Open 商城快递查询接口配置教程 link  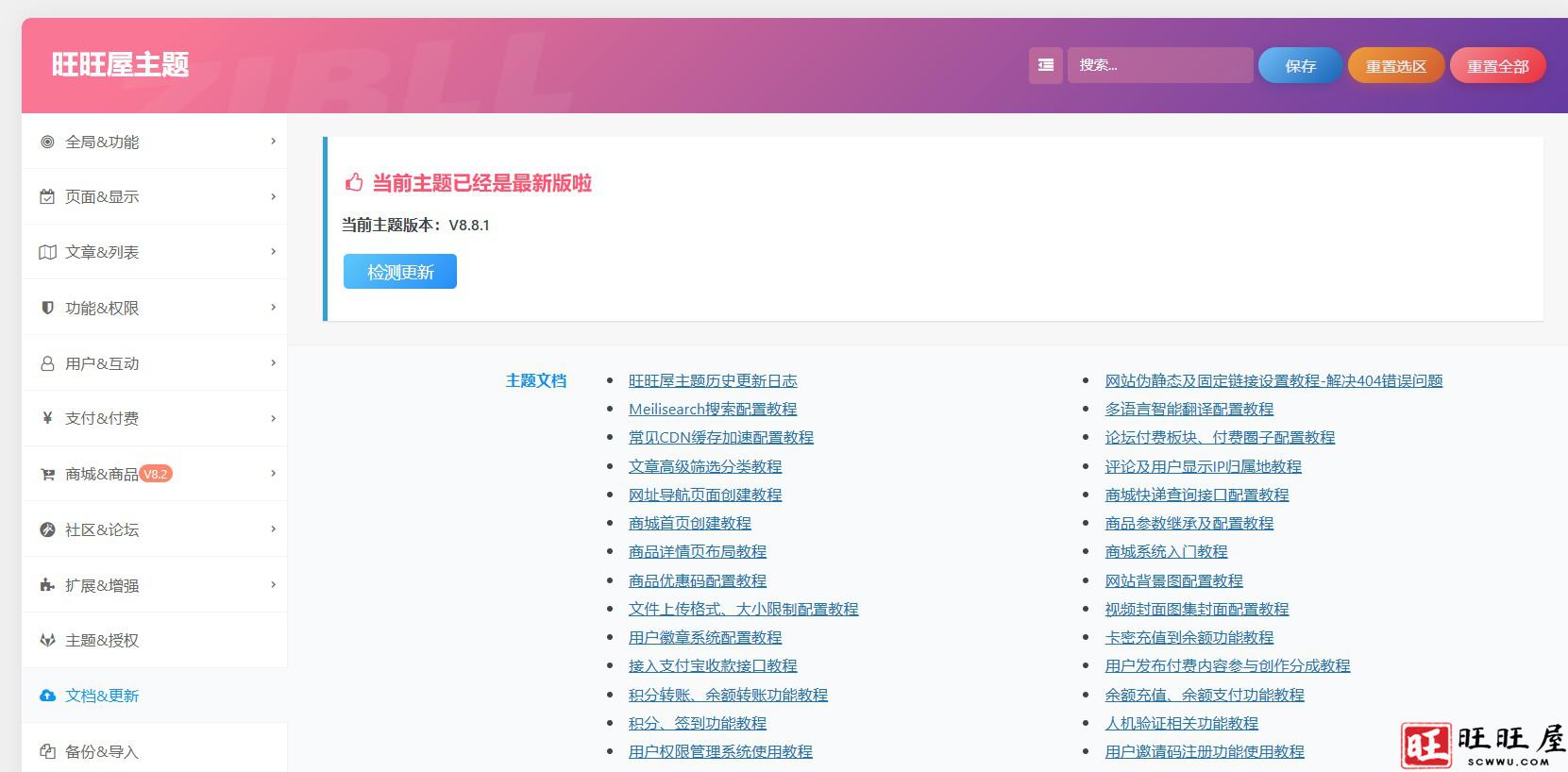1197,495
